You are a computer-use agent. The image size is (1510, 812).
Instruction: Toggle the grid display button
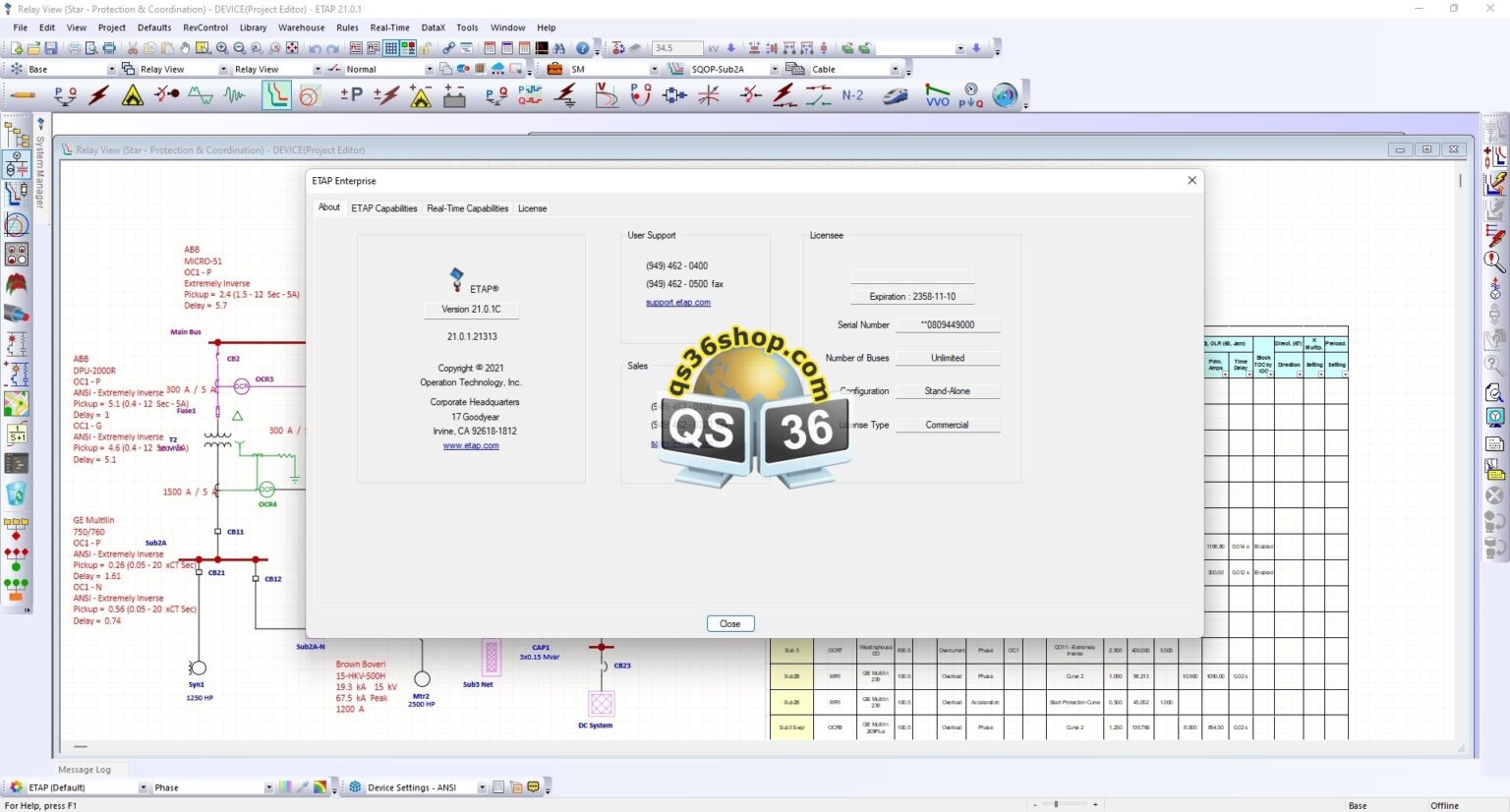point(391,48)
